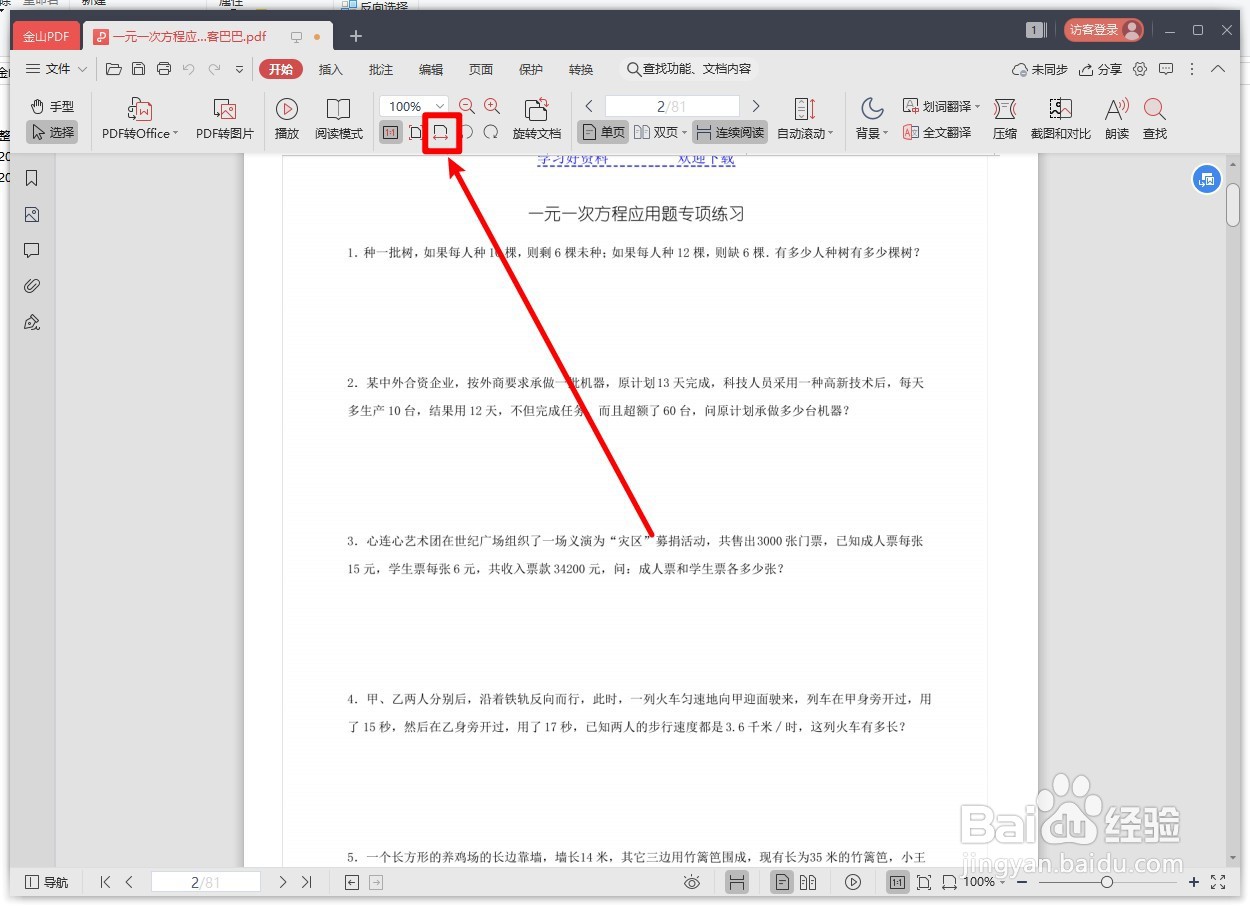Open the comments panel in sidebar

tap(32, 250)
